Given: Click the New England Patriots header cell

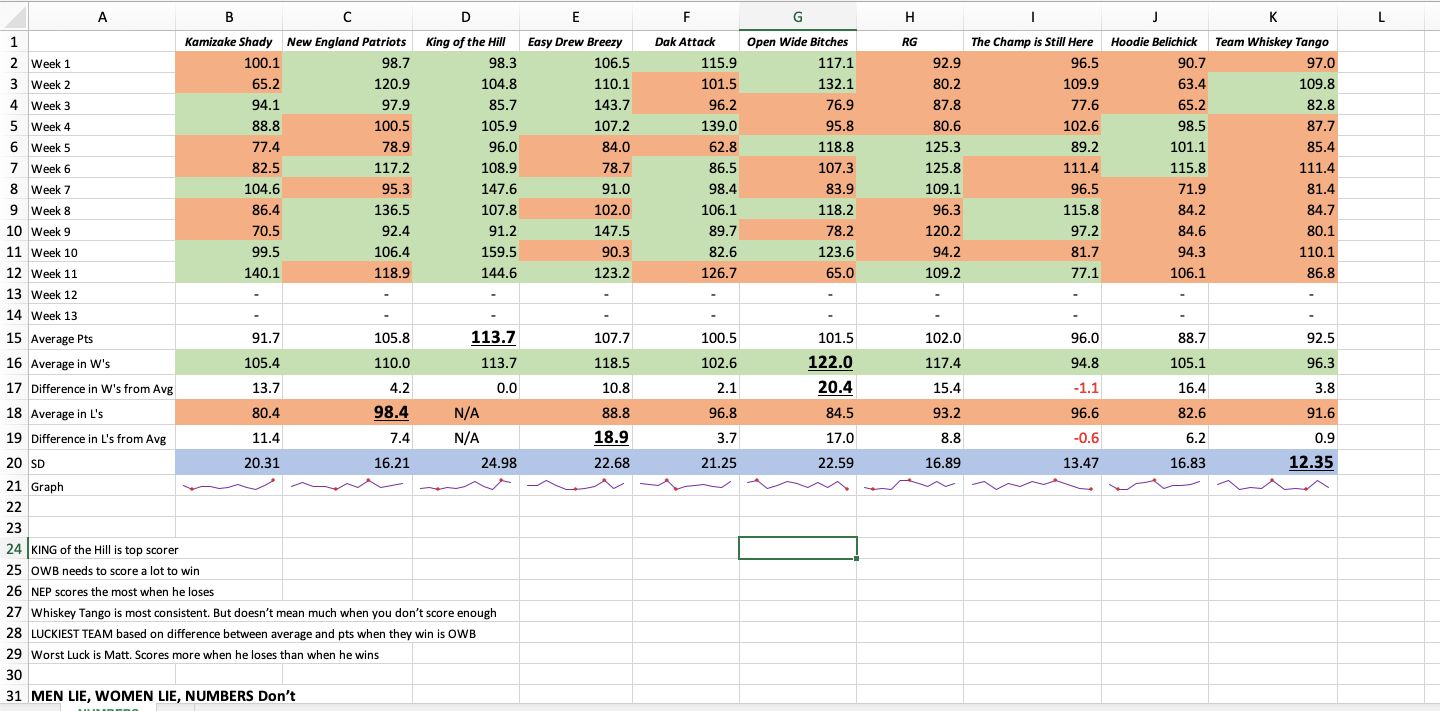Looking at the screenshot, I should (x=346, y=42).
